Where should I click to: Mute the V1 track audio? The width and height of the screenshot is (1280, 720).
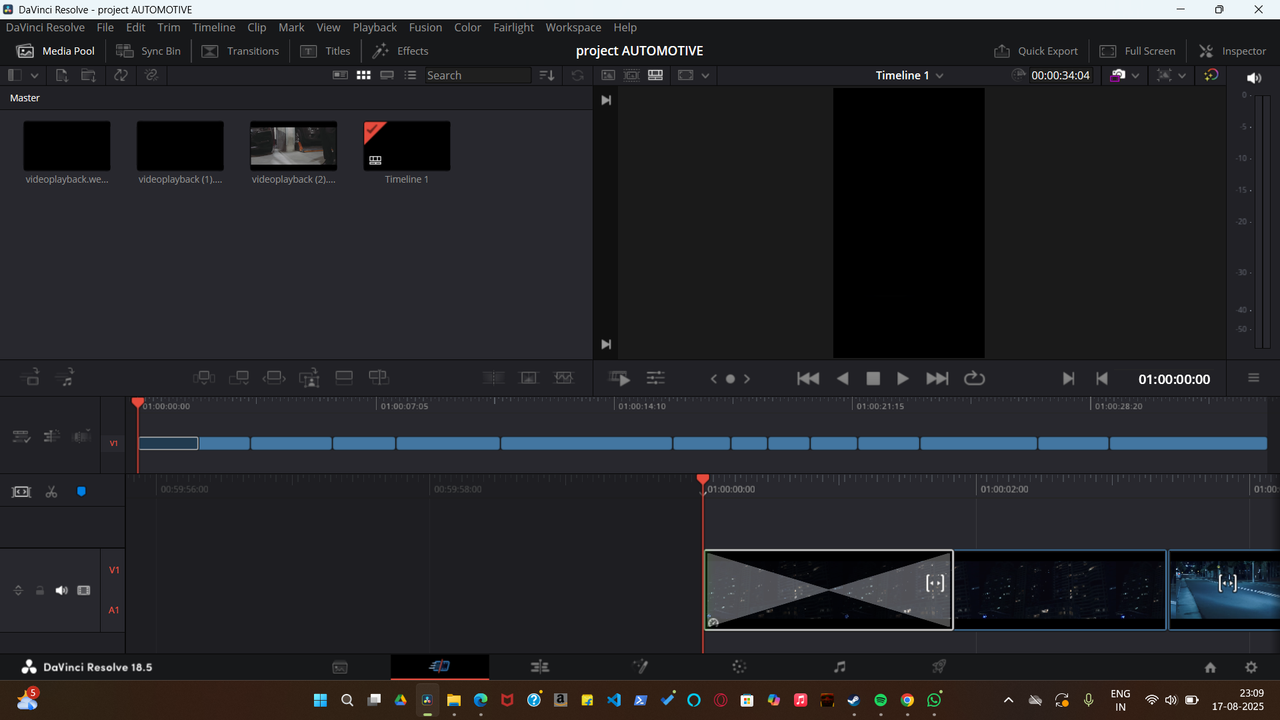(x=61, y=590)
